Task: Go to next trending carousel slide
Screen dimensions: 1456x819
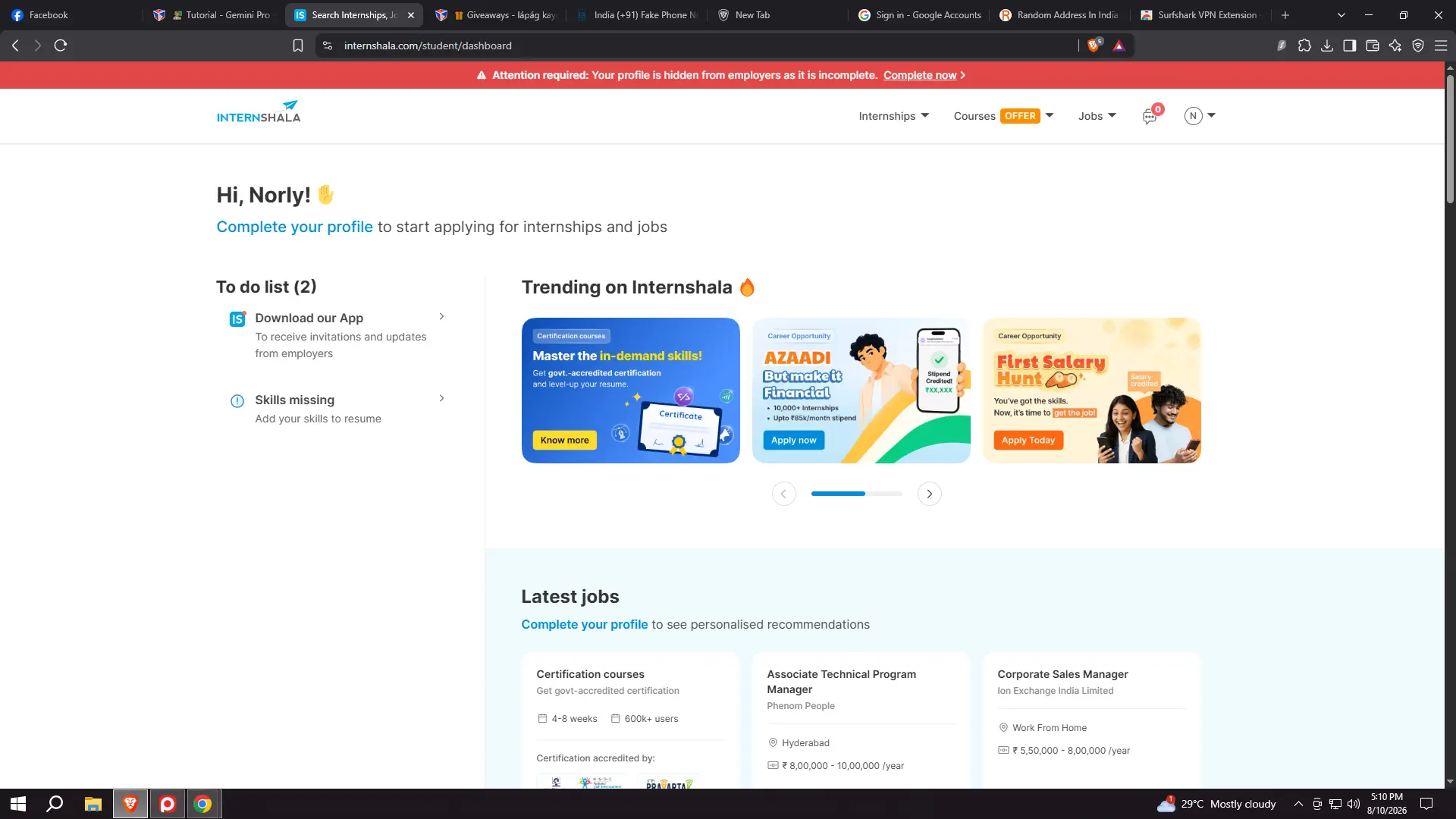Action: (x=929, y=494)
